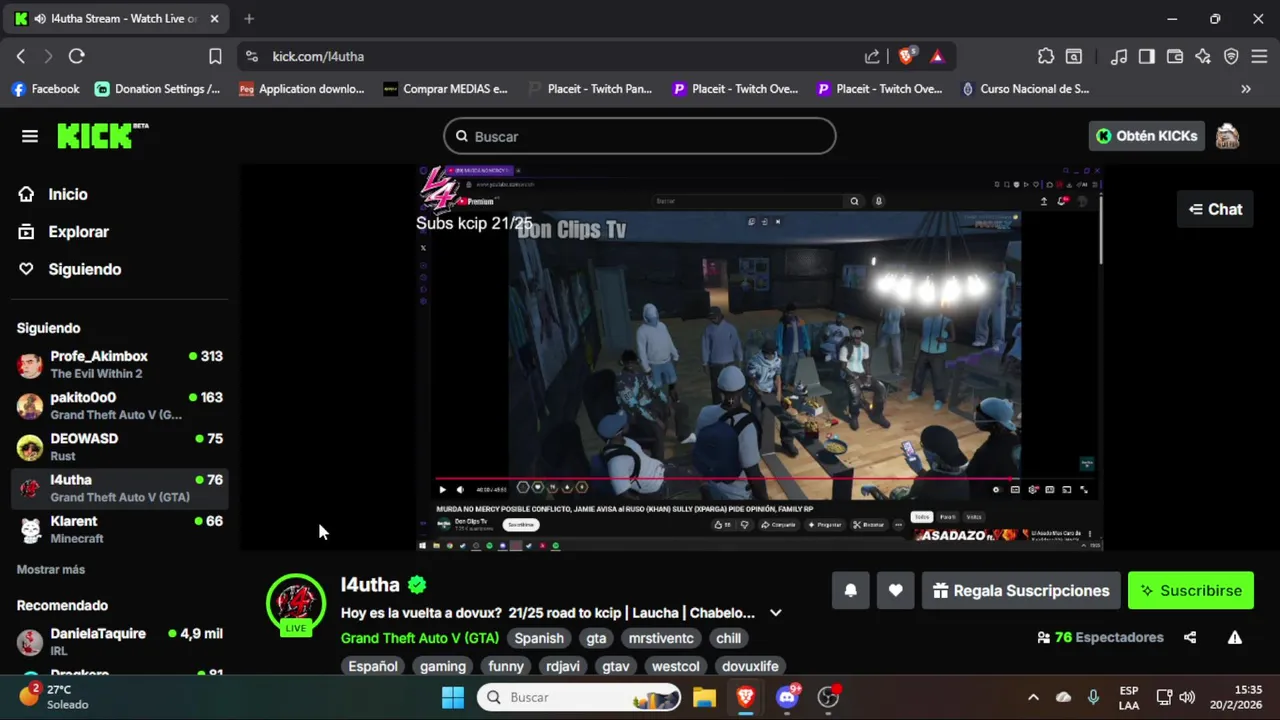Show more bookmarks overflow chevron
Screen dimensions: 1280x720
[x=1246, y=89]
